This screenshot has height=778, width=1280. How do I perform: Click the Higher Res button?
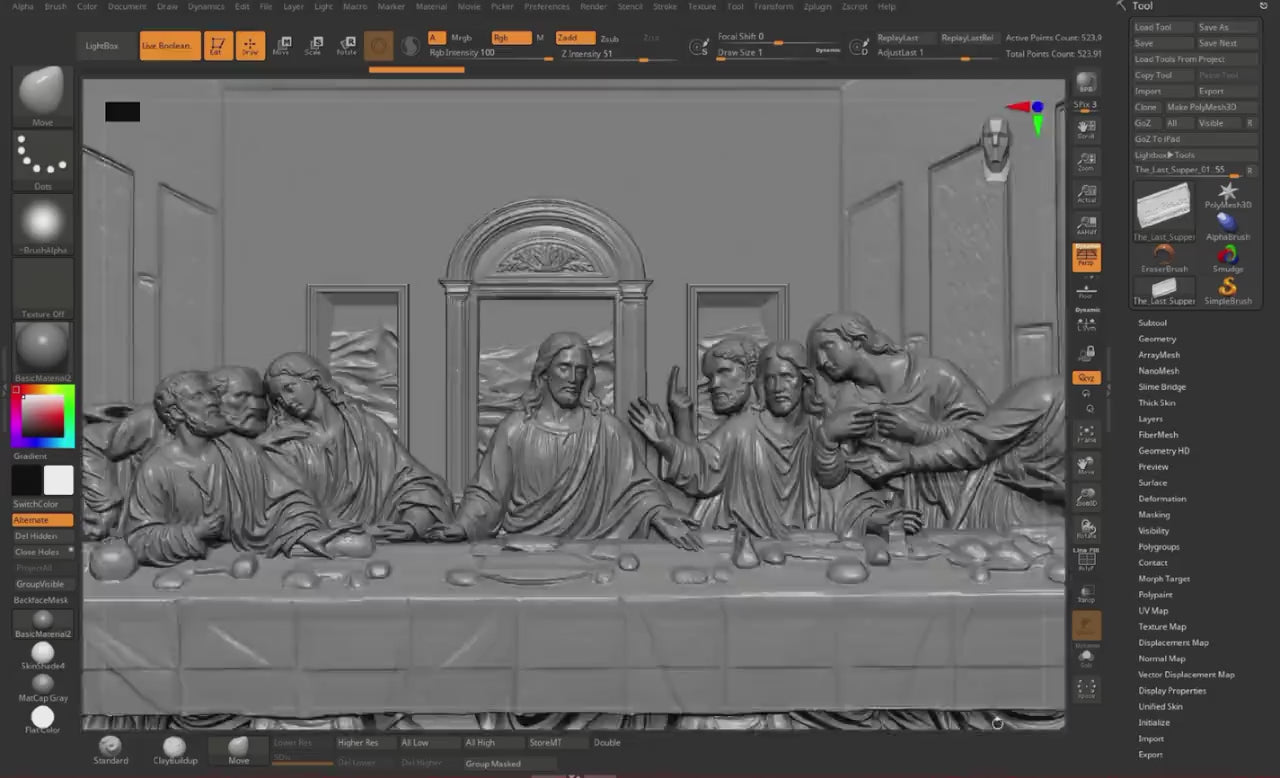364,743
